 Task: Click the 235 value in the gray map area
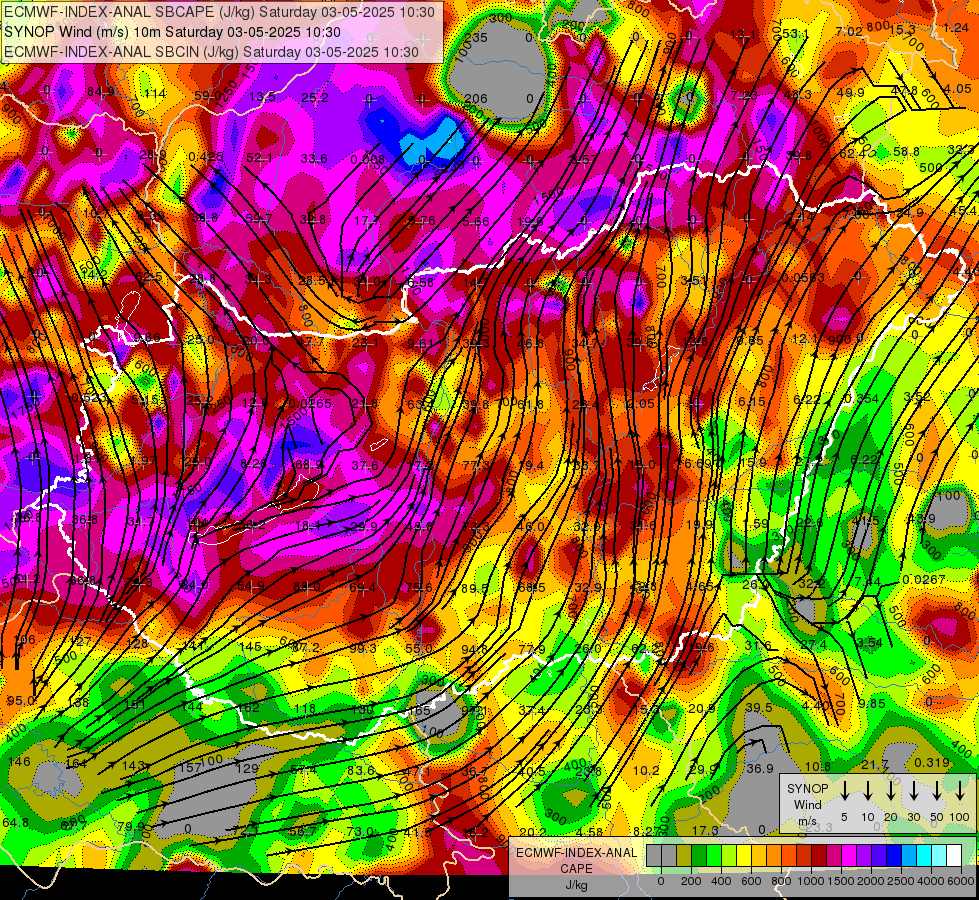(476, 38)
